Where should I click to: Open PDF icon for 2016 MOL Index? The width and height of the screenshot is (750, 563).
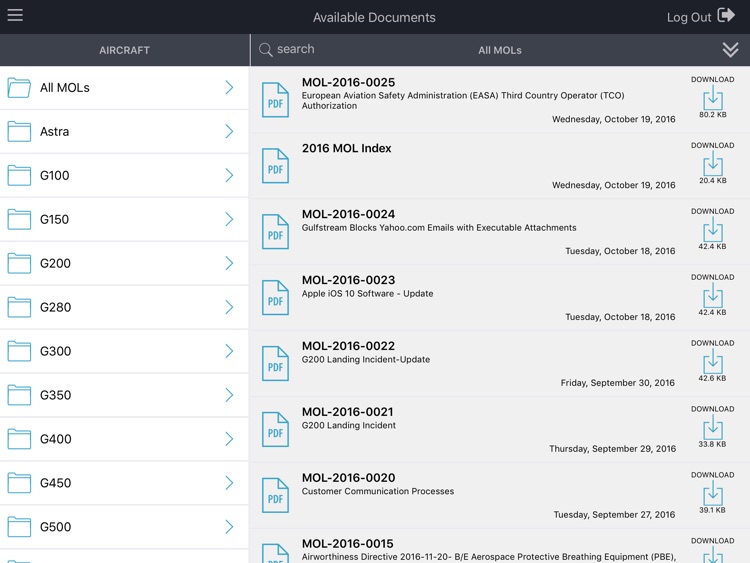pyautogui.click(x=275, y=166)
